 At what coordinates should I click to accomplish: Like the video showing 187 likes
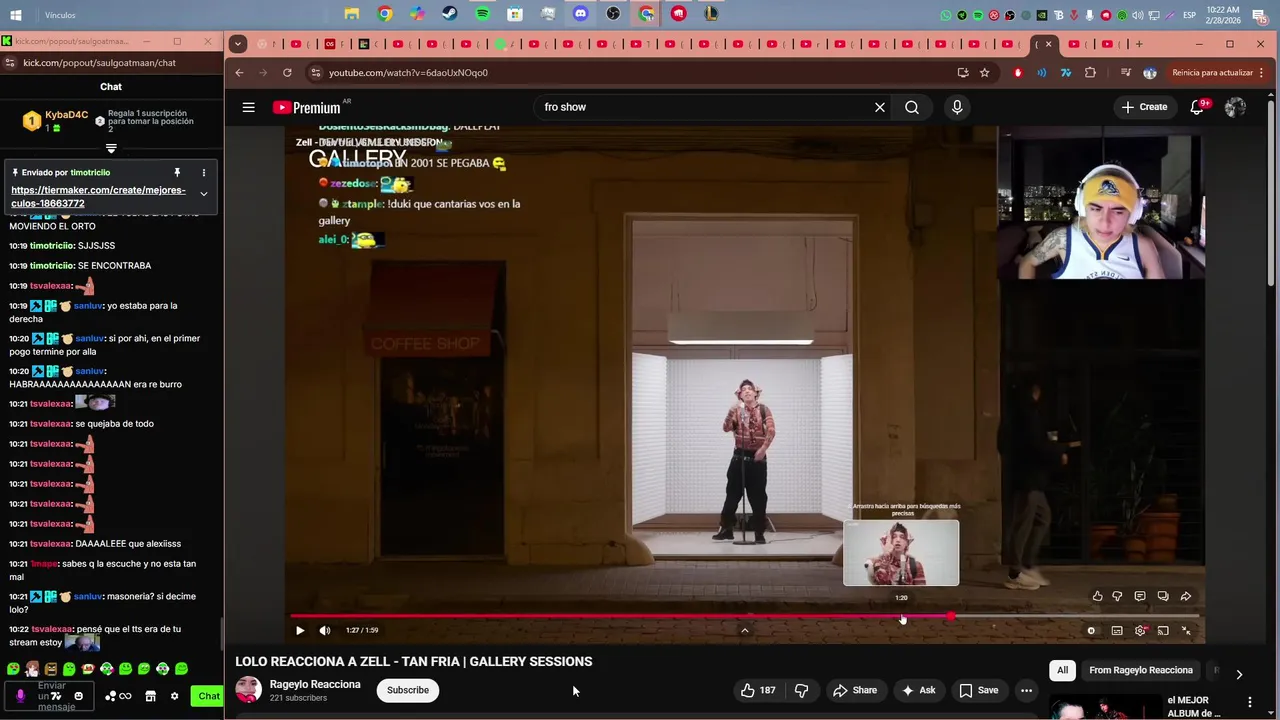pyautogui.click(x=758, y=690)
